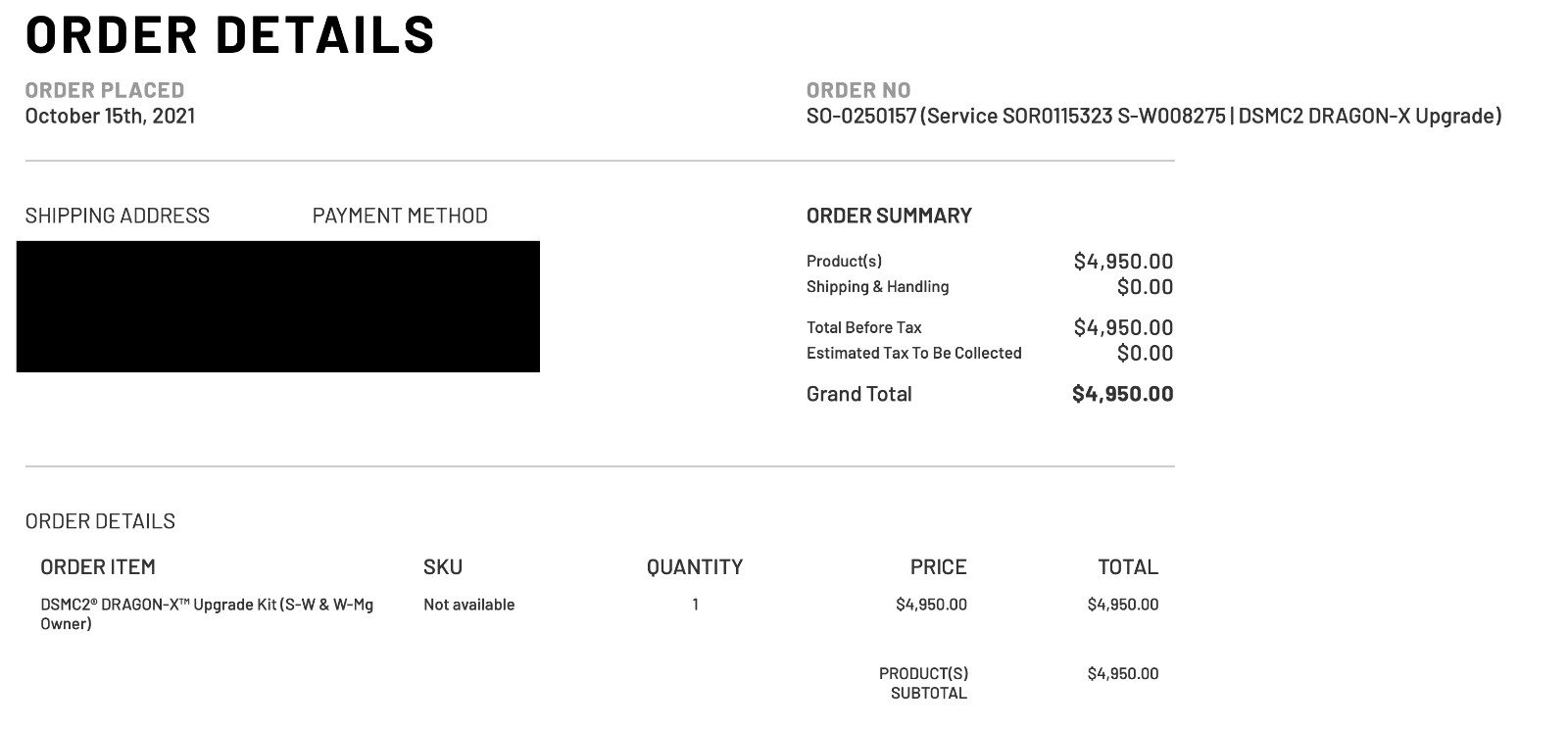The width and height of the screenshot is (1568, 729).
Task: Click the bold Grand Total amount
Action: [x=1122, y=394]
